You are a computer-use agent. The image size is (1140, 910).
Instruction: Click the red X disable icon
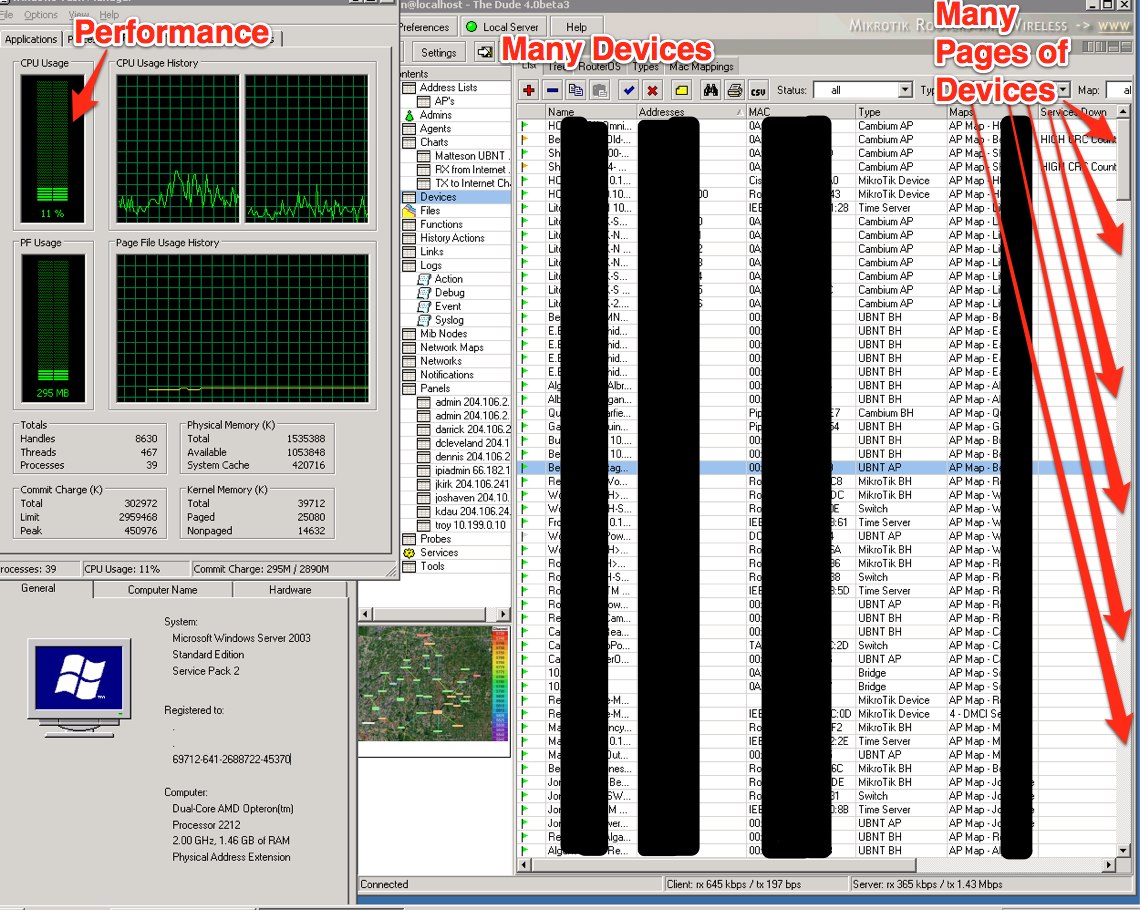tap(653, 90)
